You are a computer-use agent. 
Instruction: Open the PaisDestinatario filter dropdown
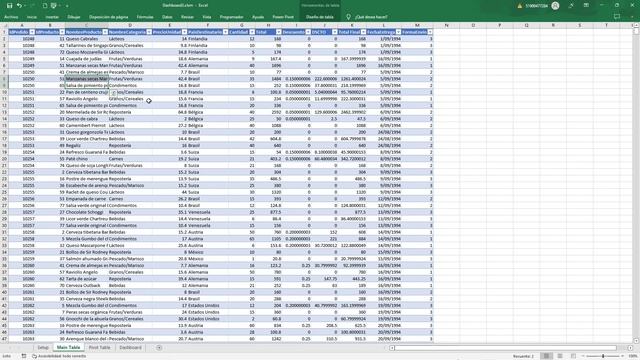(225, 32)
